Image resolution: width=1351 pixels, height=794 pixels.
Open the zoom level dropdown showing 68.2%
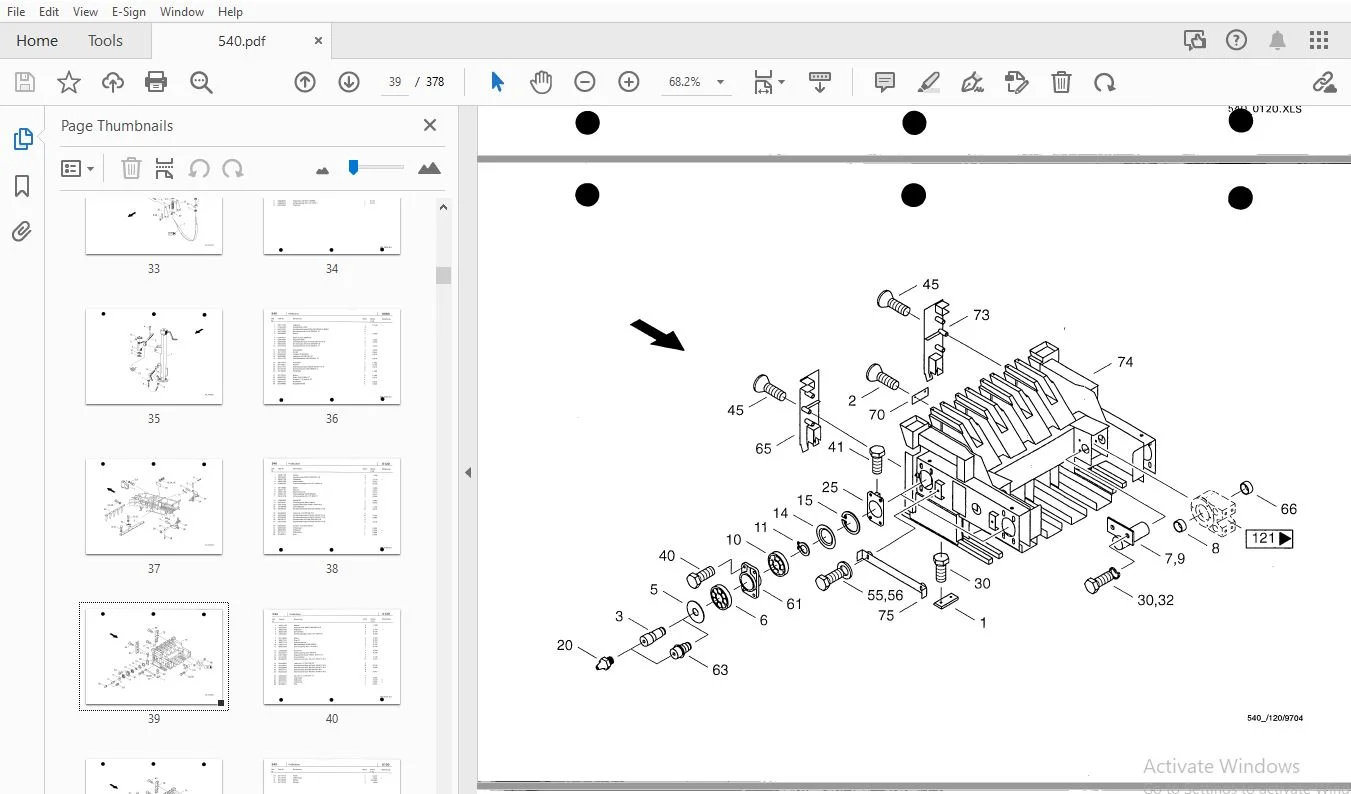pyautogui.click(x=696, y=82)
